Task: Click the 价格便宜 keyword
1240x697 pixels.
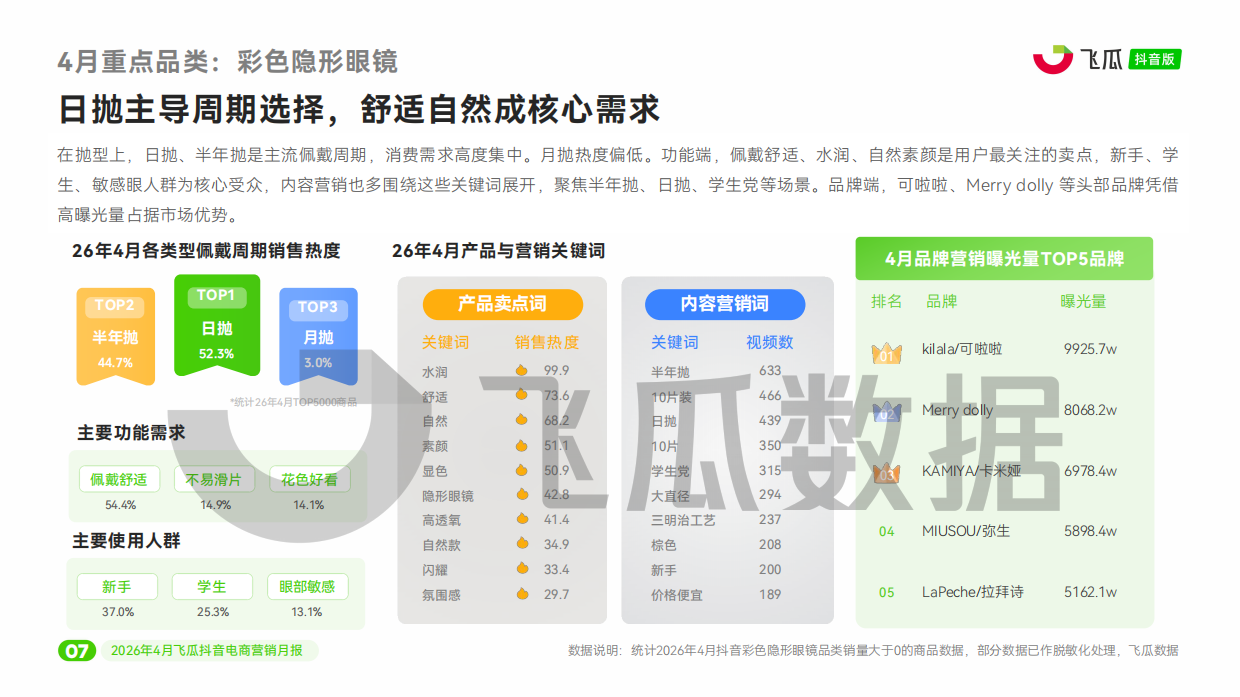Action: pos(677,595)
